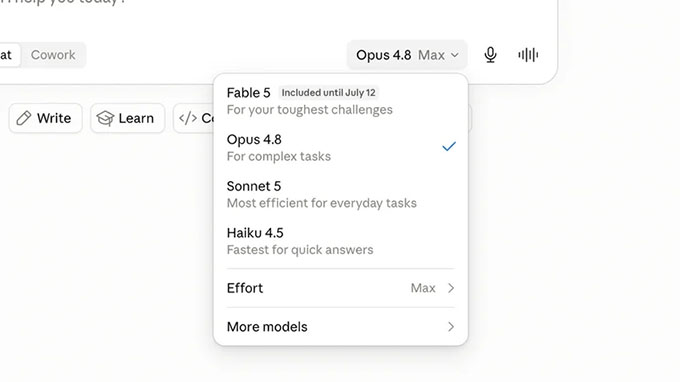Pick Haiku 4.5 for quick answers
The width and height of the screenshot is (680, 382).
[341, 241]
